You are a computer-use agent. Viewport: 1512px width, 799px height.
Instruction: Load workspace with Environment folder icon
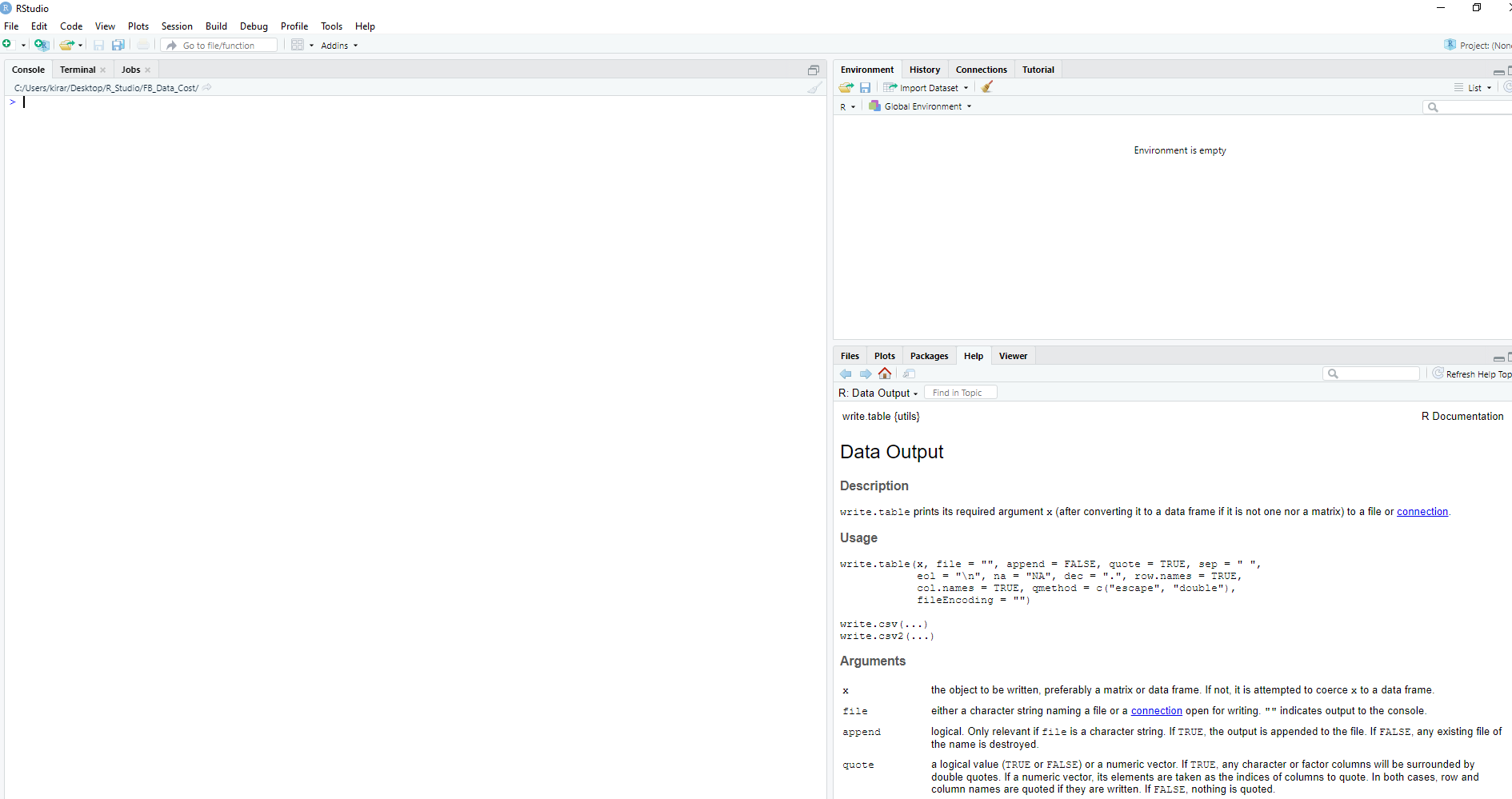click(x=846, y=87)
